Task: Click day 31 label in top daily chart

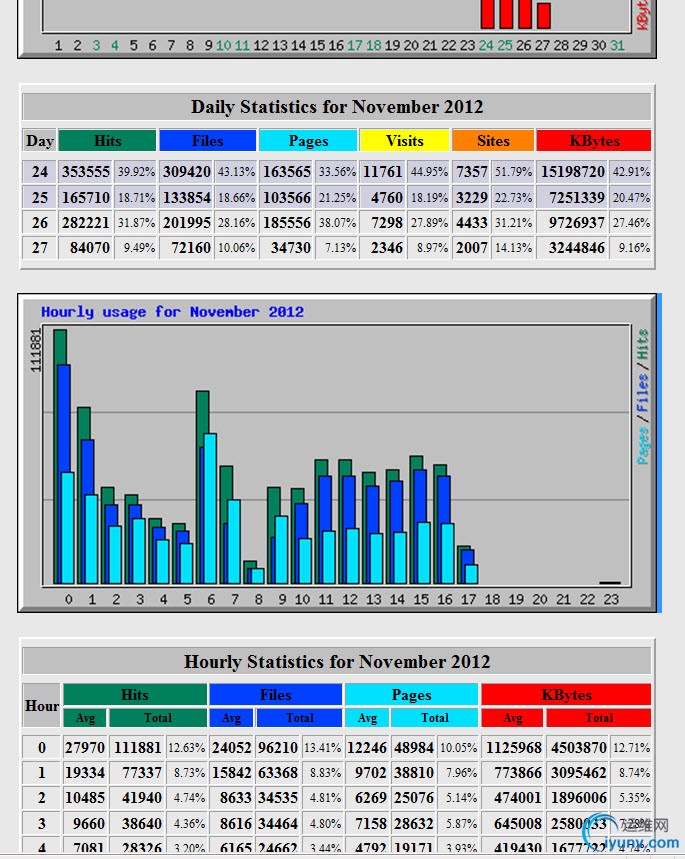Action: point(617,45)
